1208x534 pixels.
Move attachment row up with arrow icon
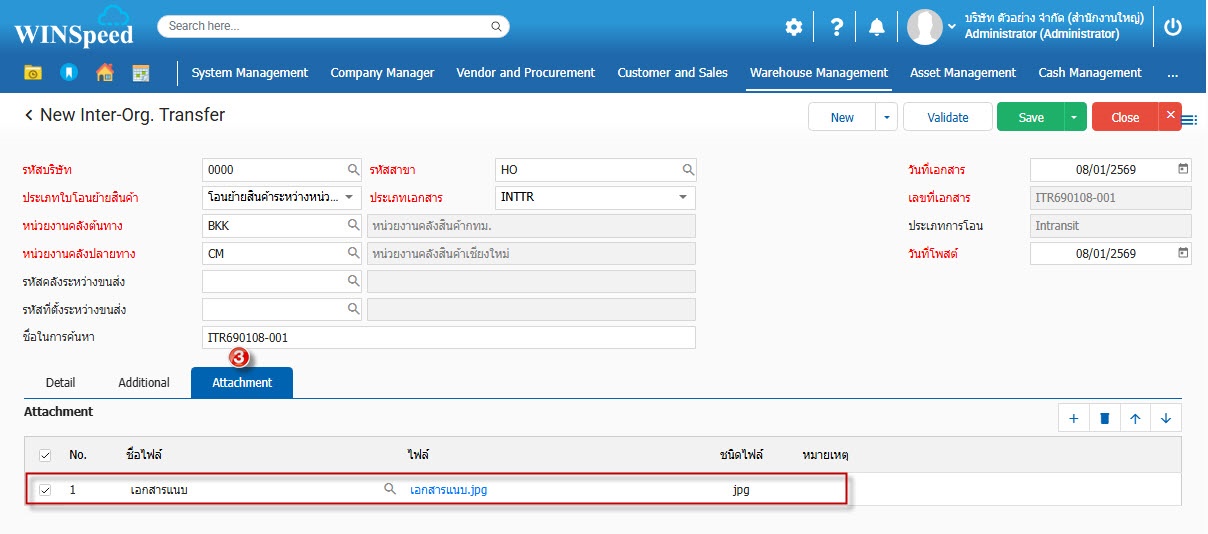[x=1135, y=419]
